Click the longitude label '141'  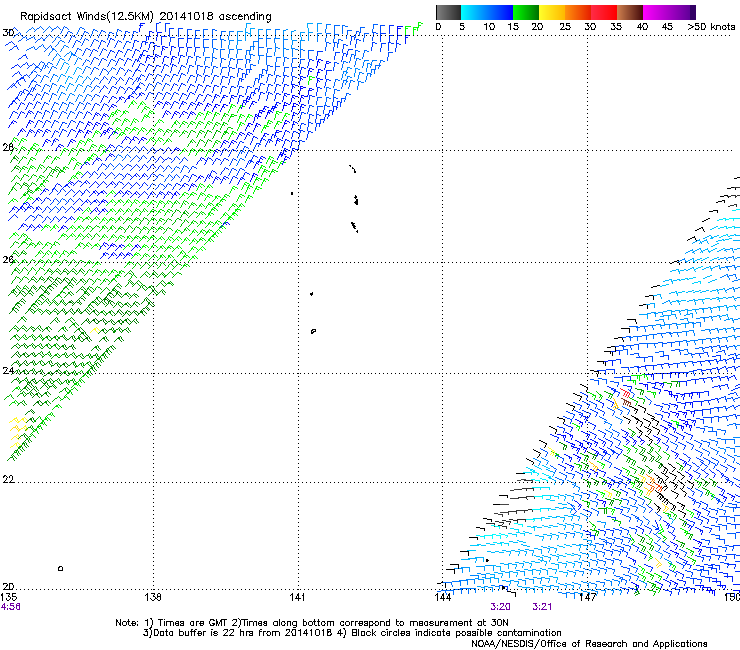(x=297, y=597)
